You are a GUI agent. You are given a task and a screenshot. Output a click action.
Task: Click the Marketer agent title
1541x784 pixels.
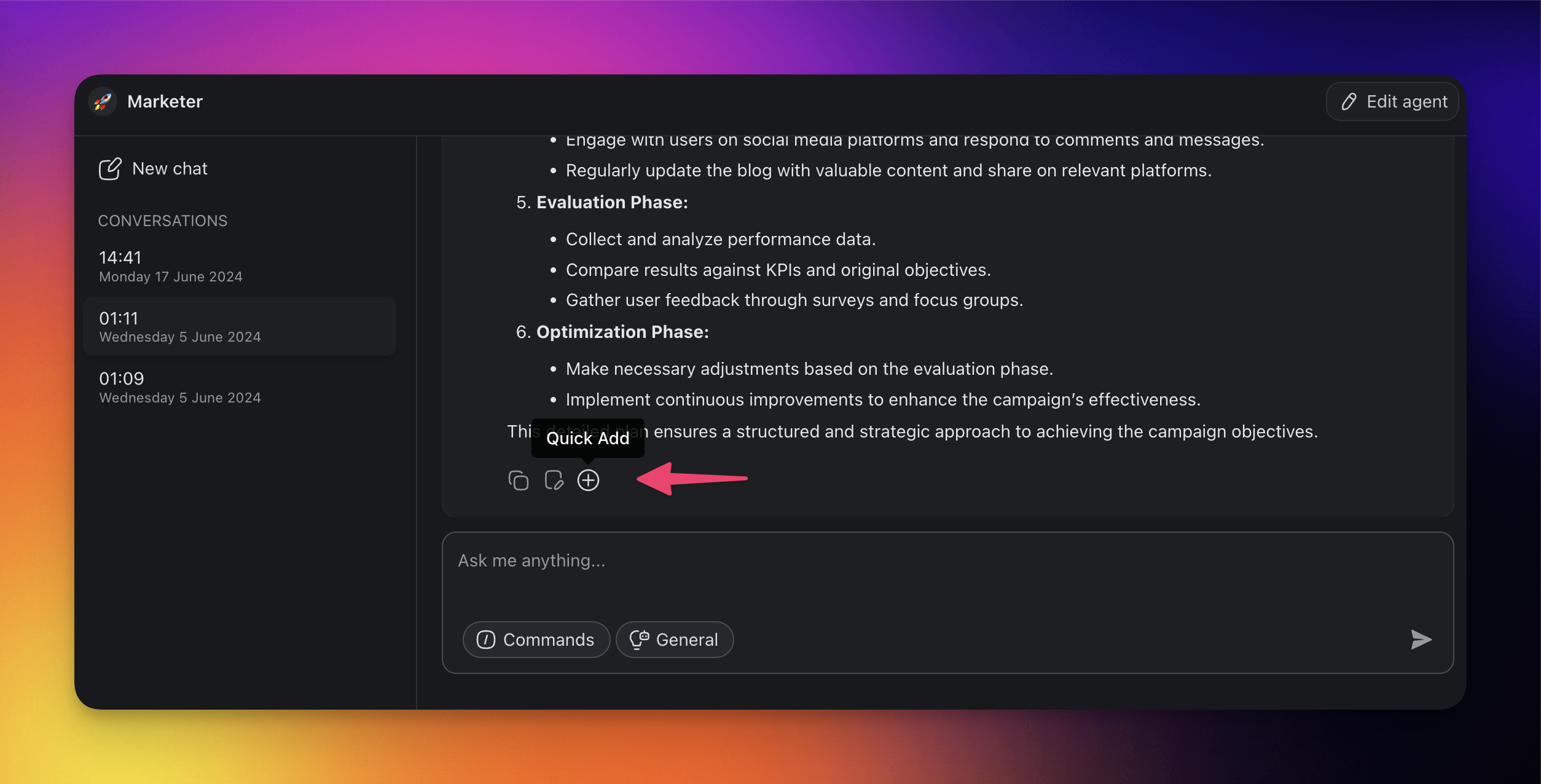165,101
